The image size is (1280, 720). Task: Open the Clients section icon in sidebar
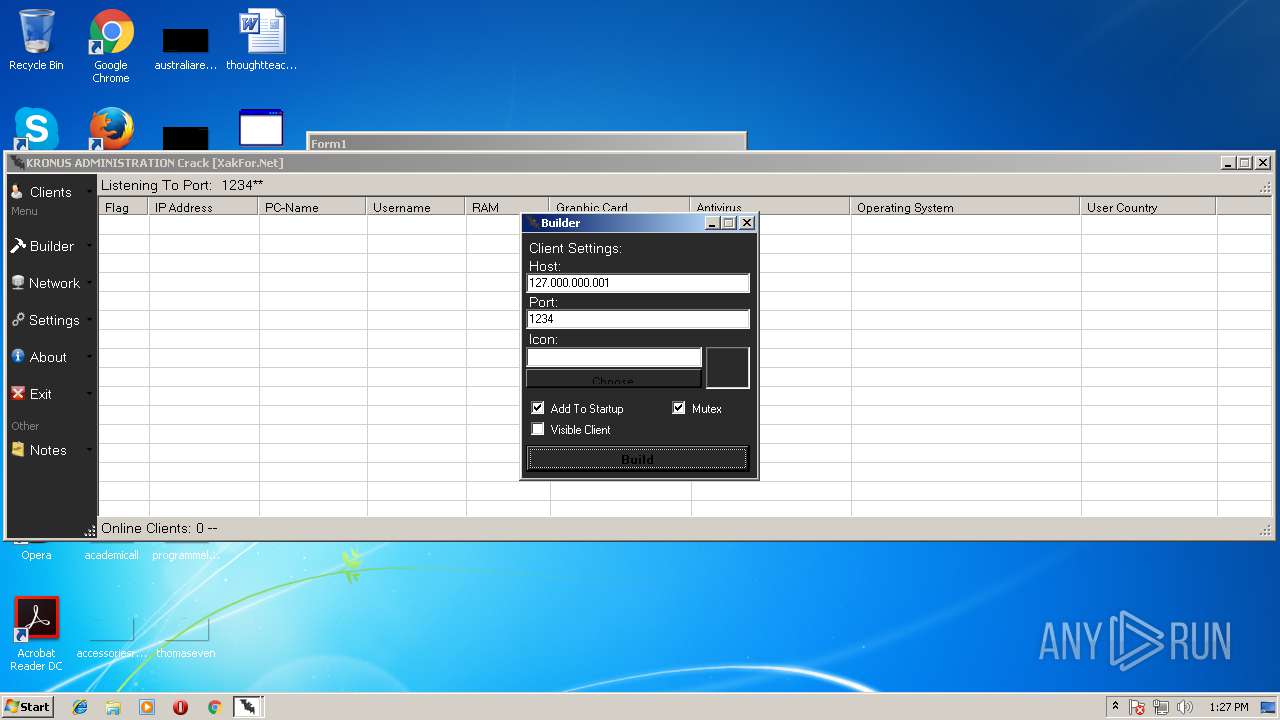[17, 191]
